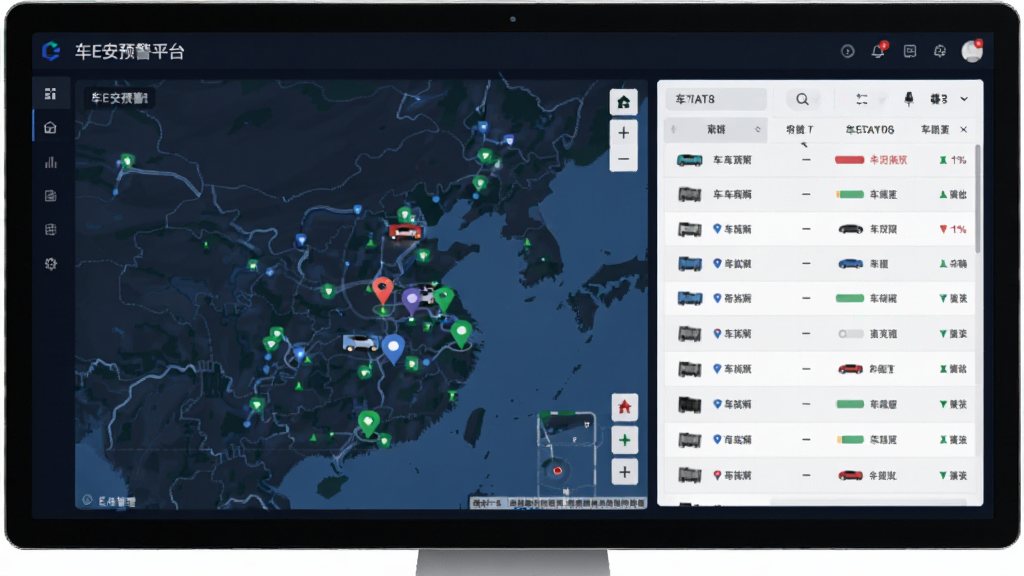
Task: Open the settings gear in the top header
Action: 940,51
